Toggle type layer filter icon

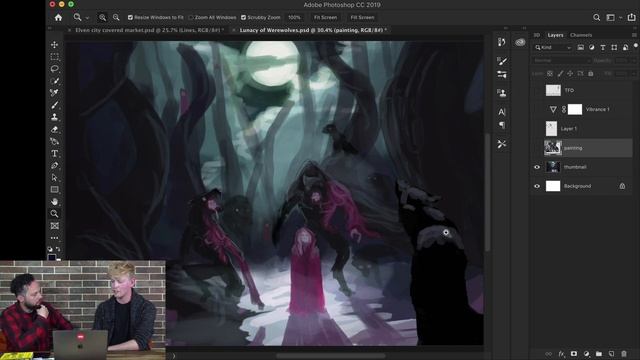pos(603,48)
